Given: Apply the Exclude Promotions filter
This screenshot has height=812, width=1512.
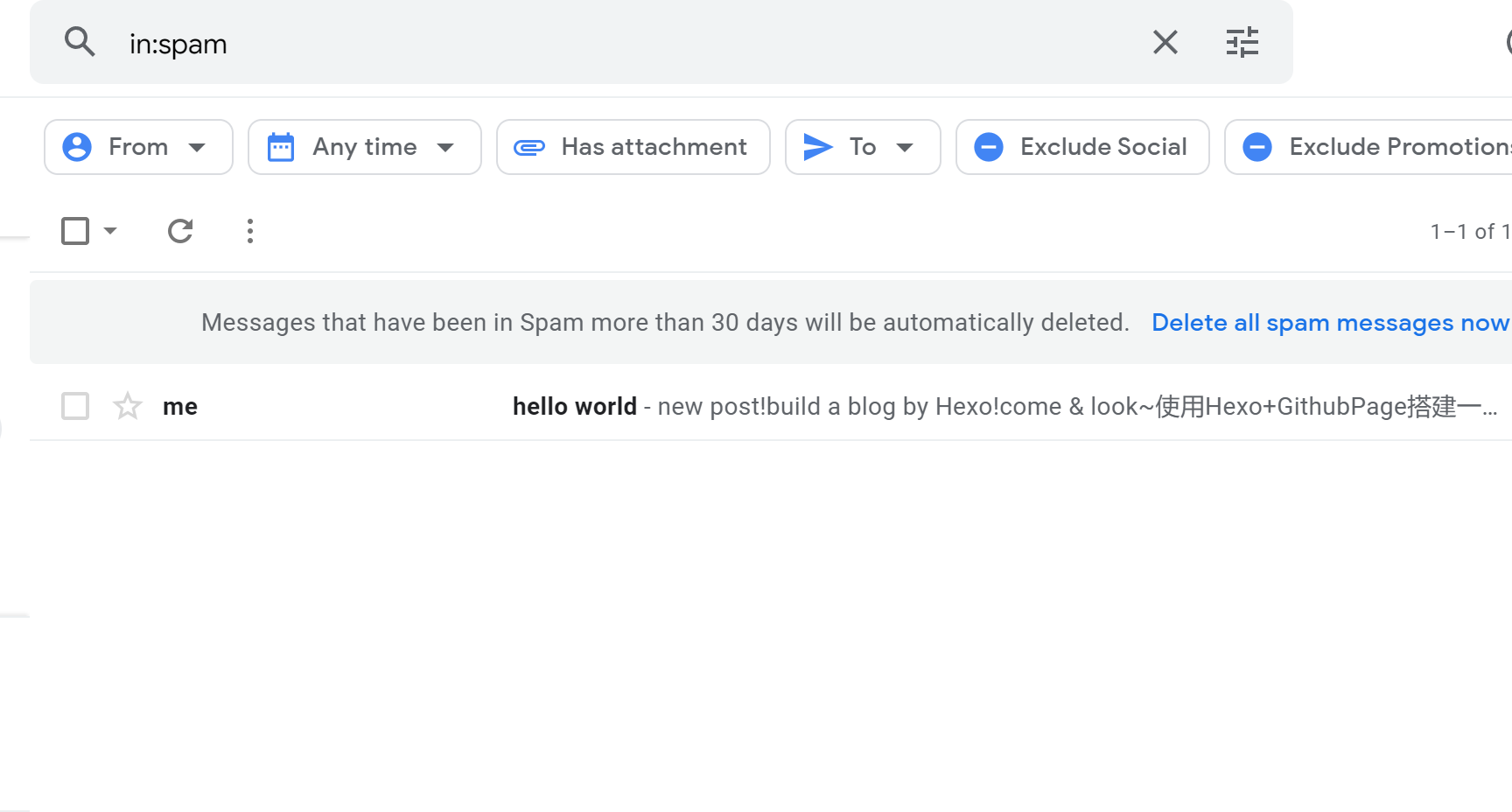Looking at the screenshot, I should [1374, 147].
